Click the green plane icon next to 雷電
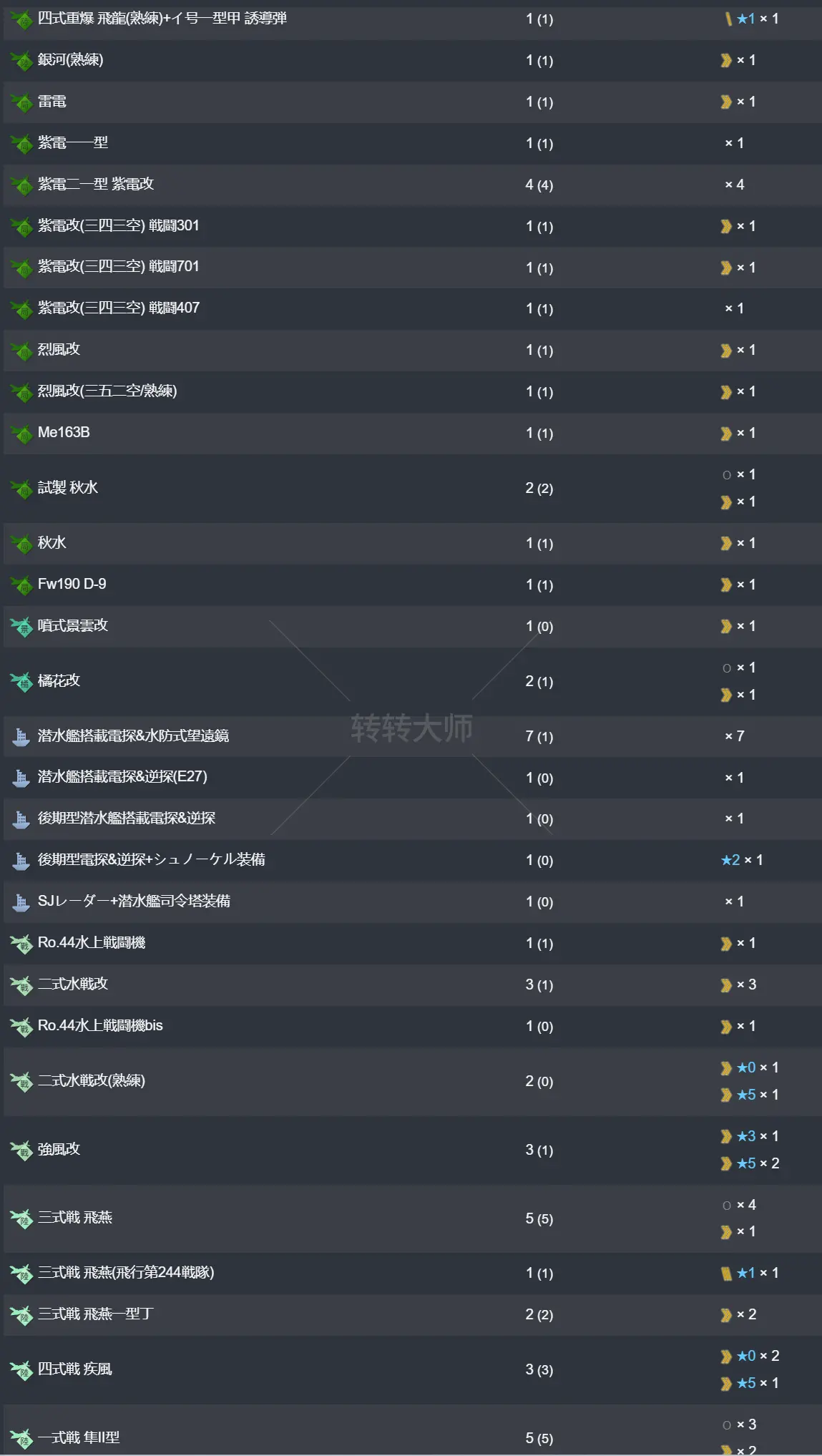 [22, 102]
